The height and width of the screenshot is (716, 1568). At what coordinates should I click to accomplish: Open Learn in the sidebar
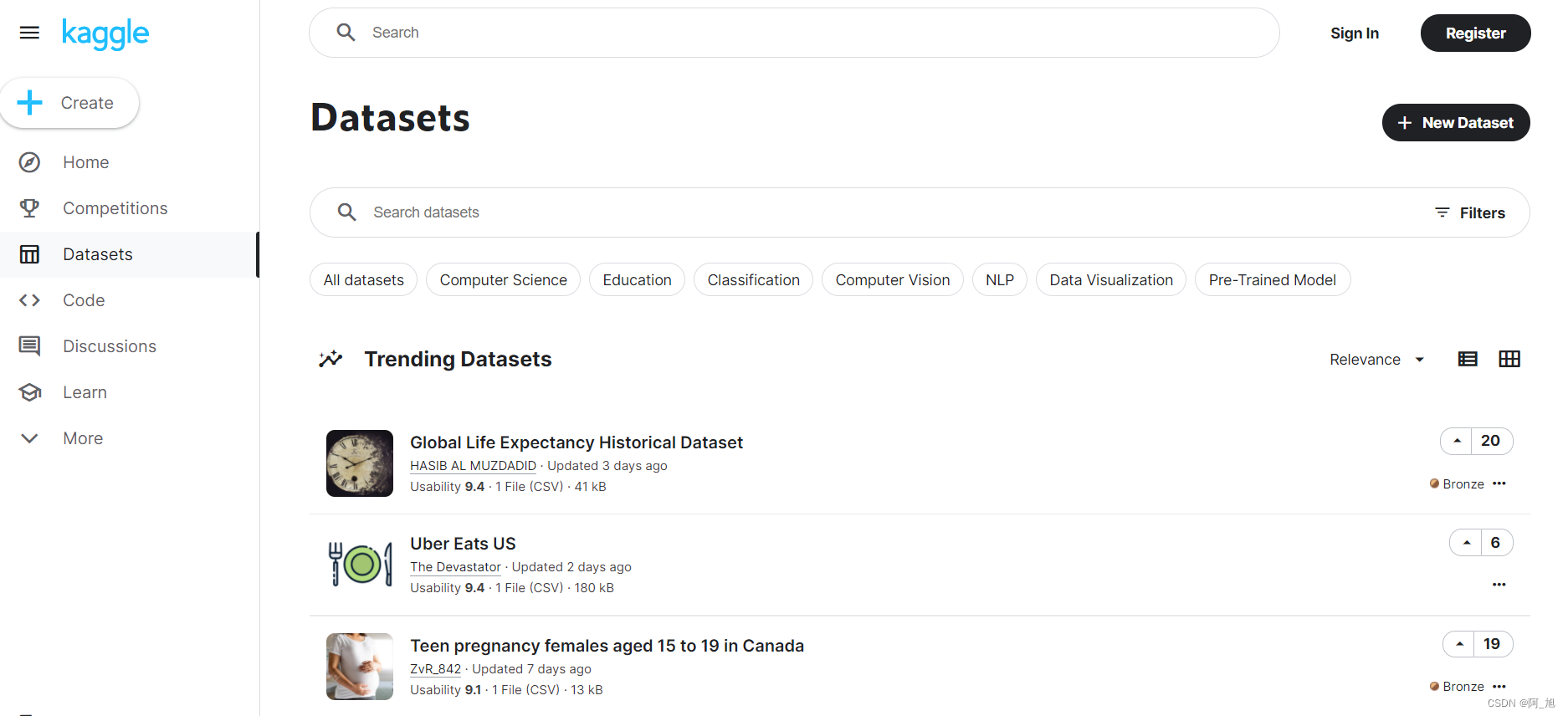(x=129, y=392)
